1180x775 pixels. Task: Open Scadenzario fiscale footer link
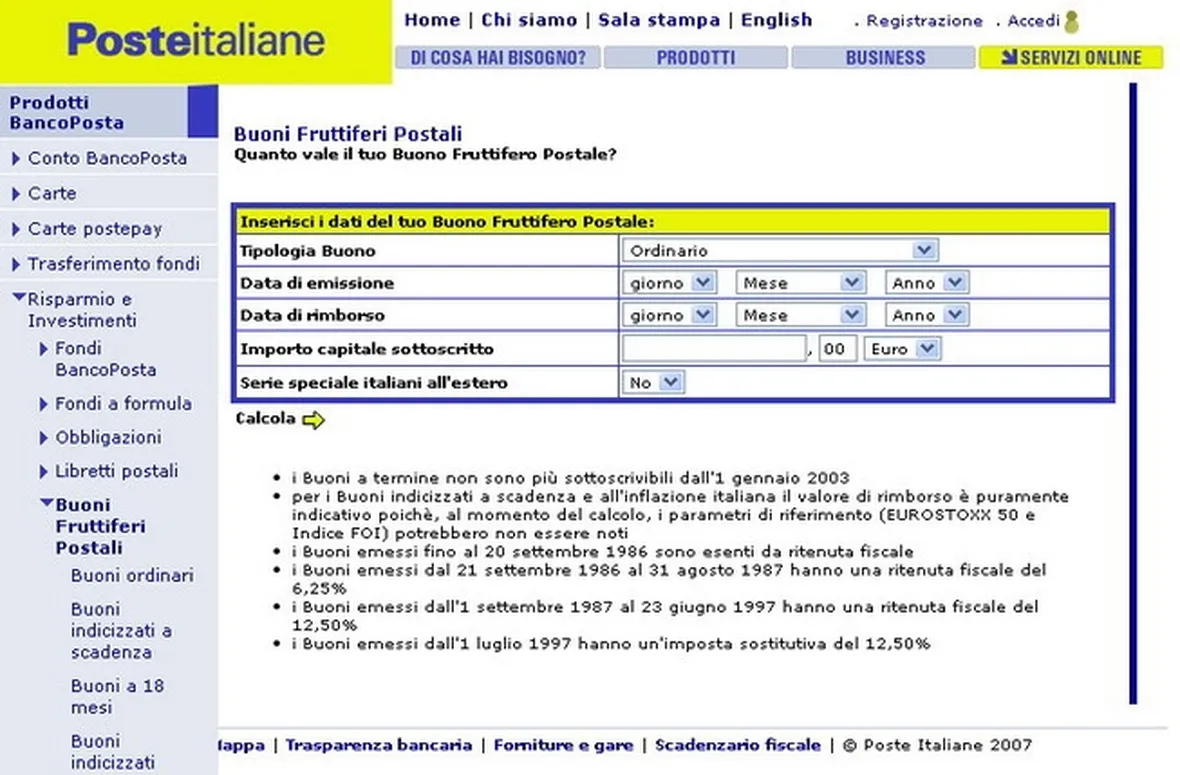738,746
